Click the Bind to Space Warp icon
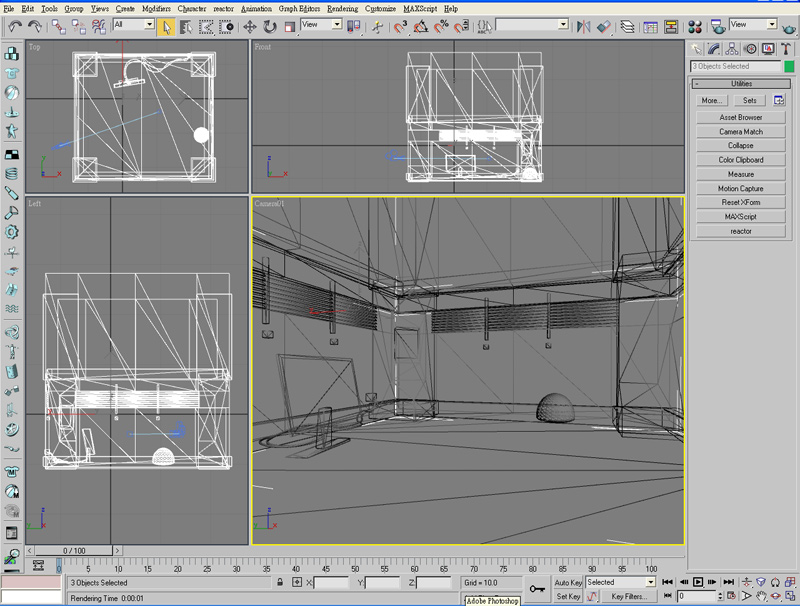Screen dimensions: 800x606 [x=98, y=26]
